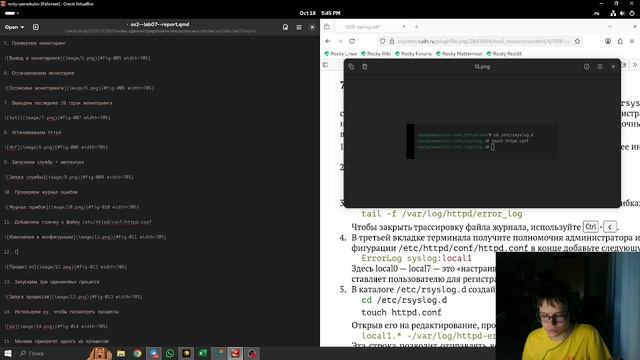The height and width of the screenshot is (360, 640).
Task: Click line '12. C' in editor
Action: click(11, 252)
